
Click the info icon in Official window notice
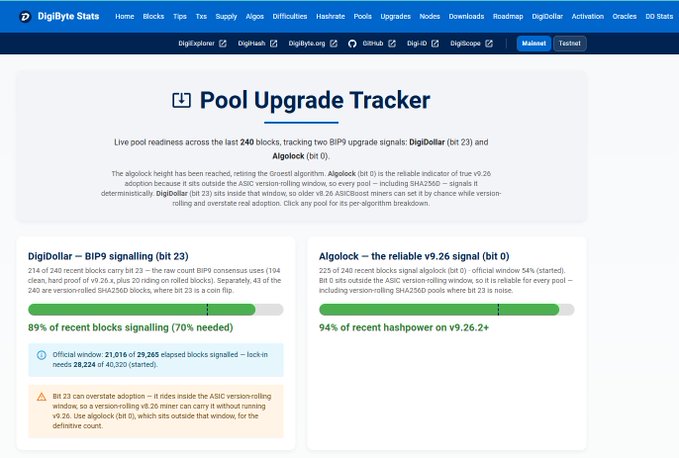point(42,355)
